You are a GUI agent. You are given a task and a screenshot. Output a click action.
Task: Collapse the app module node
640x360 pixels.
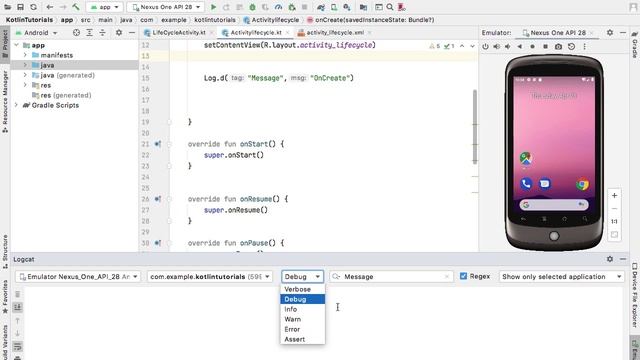(x=16, y=45)
